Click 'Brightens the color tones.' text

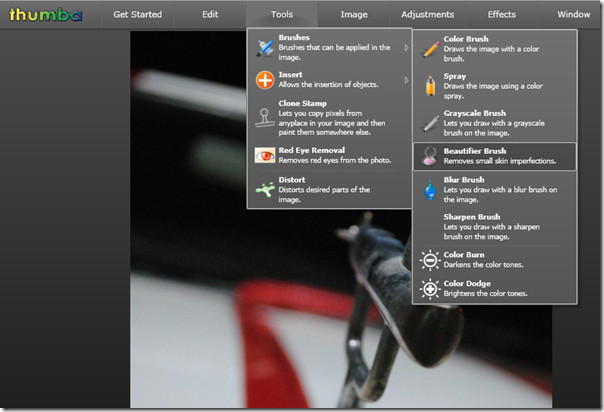tap(485, 293)
